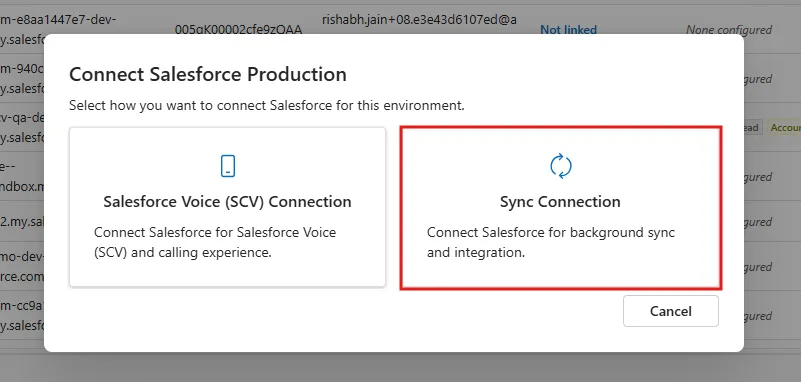Click the Connect Salesforce Production heading

pos(208,74)
